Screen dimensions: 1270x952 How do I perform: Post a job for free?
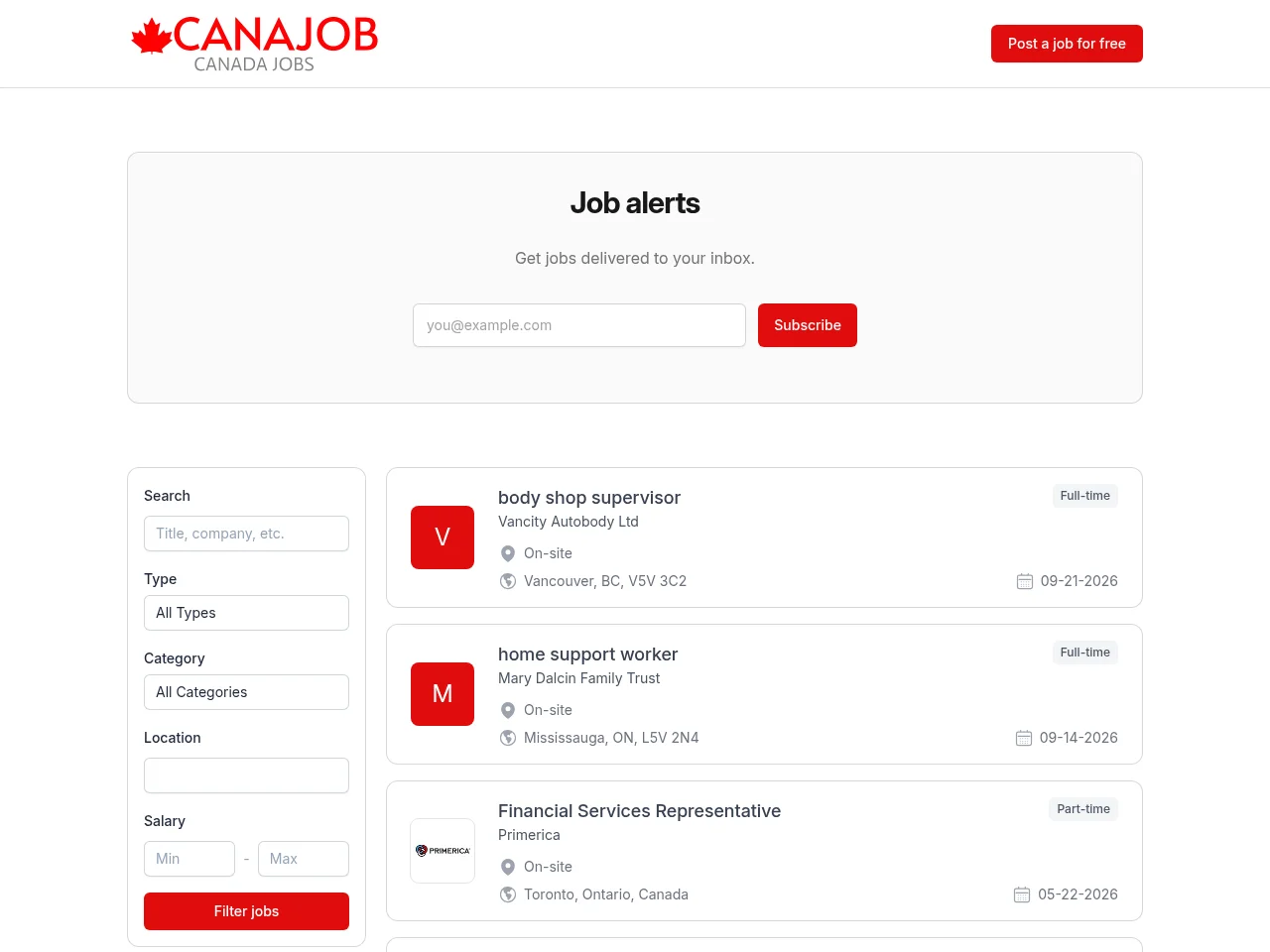[x=1067, y=44]
